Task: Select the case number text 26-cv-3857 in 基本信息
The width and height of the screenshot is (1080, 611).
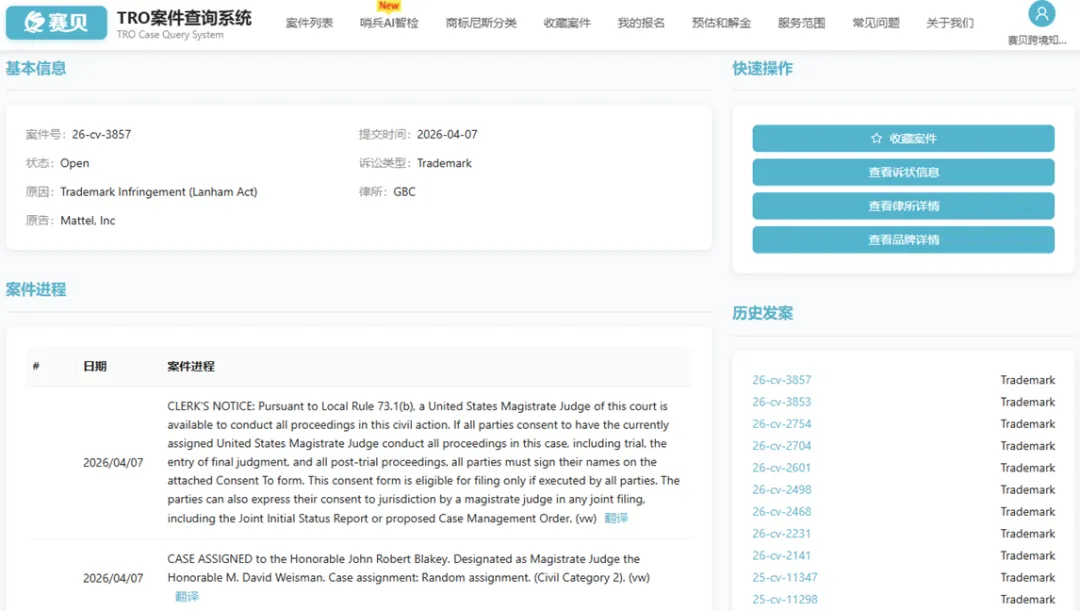Action: click(x=101, y=134)
